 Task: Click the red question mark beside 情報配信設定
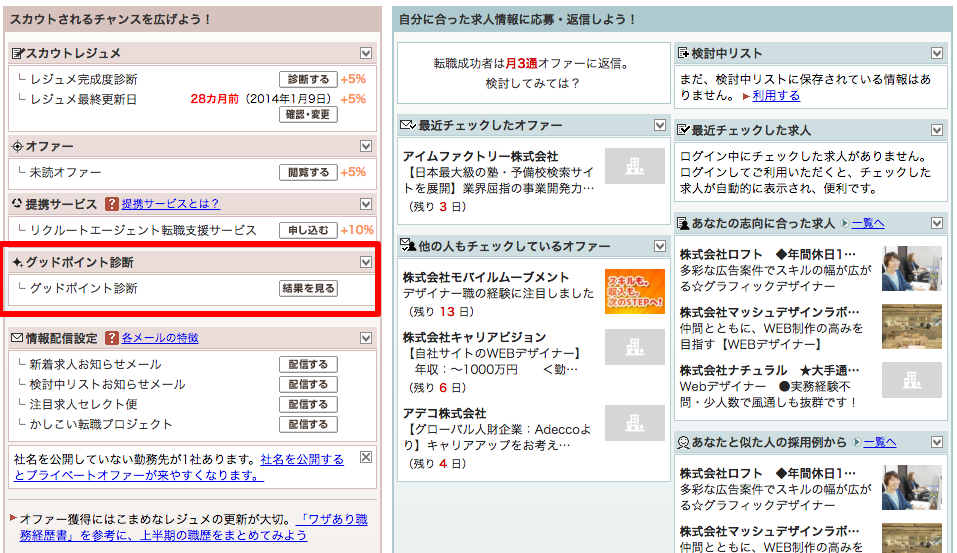click(x=112, y=338)
